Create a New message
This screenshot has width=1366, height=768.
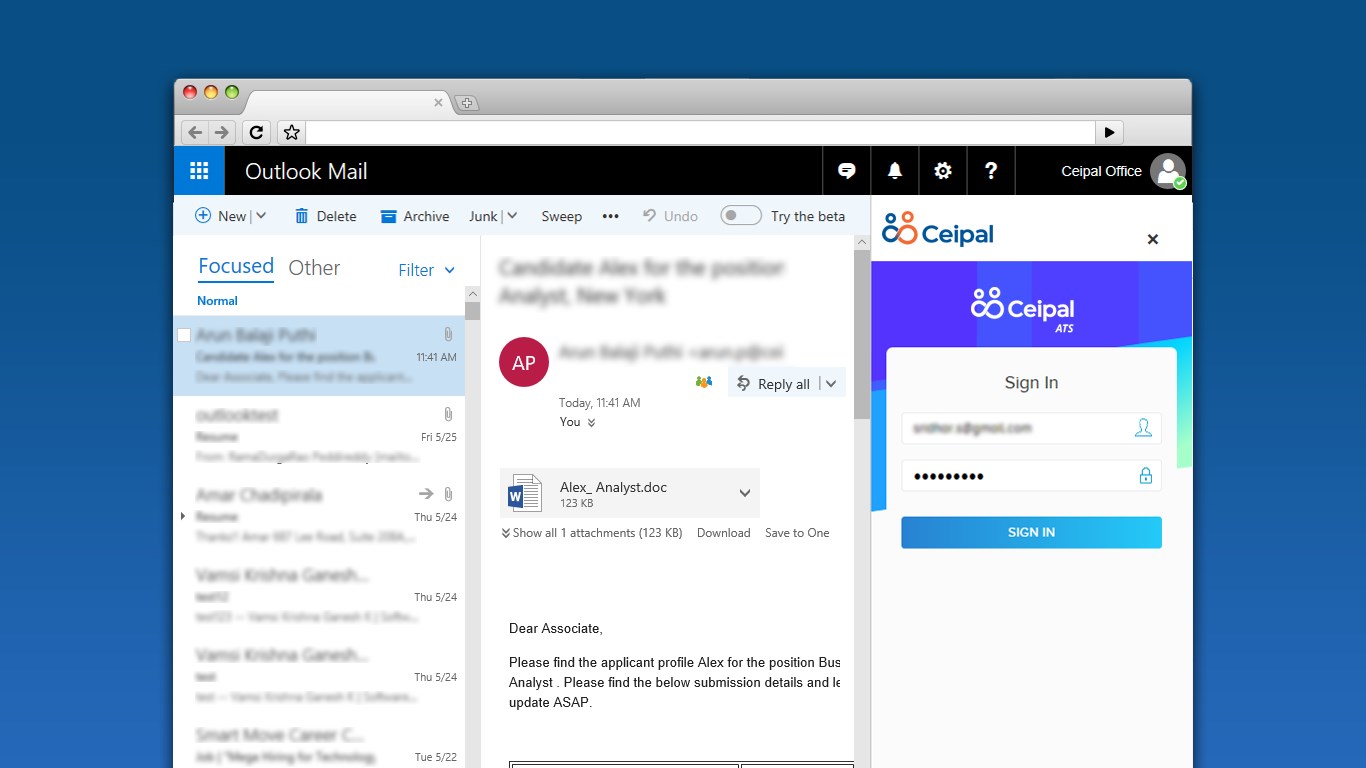221,216
